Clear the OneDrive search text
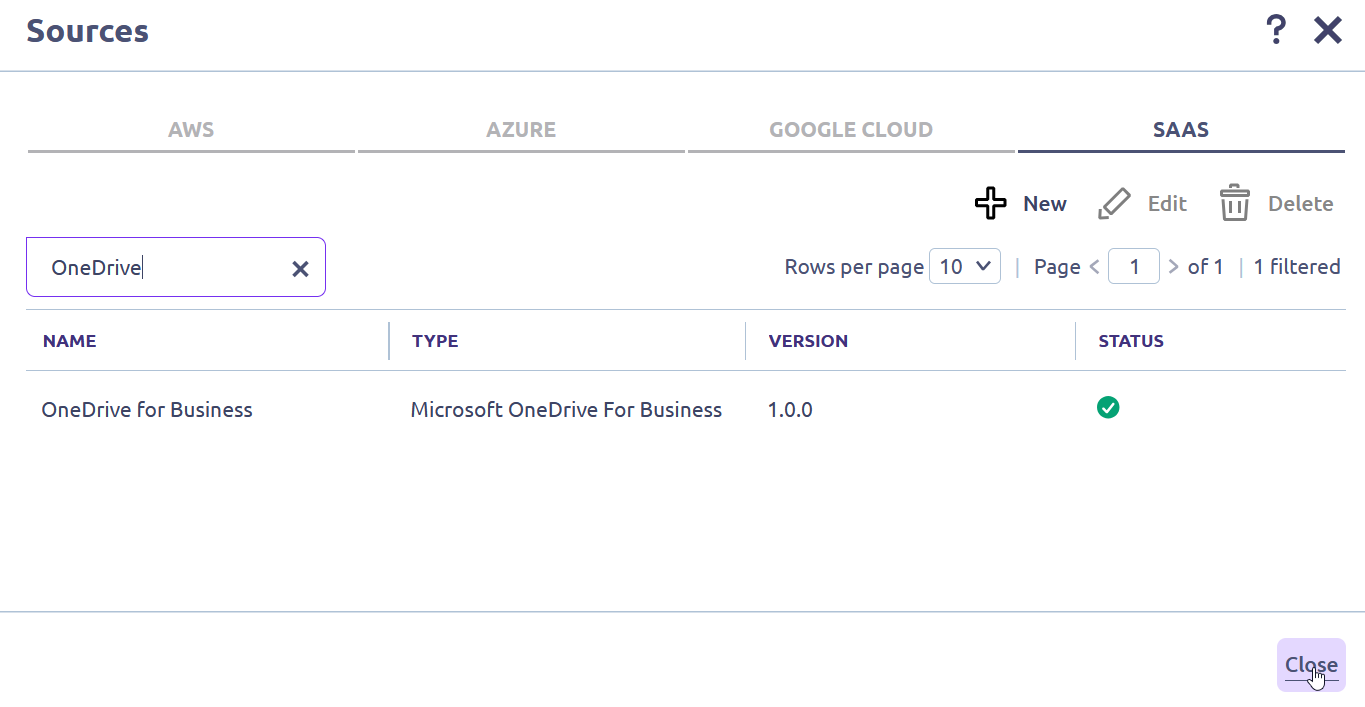The width and height of the screenshot is (1365, 707). (x=300, y=268)
